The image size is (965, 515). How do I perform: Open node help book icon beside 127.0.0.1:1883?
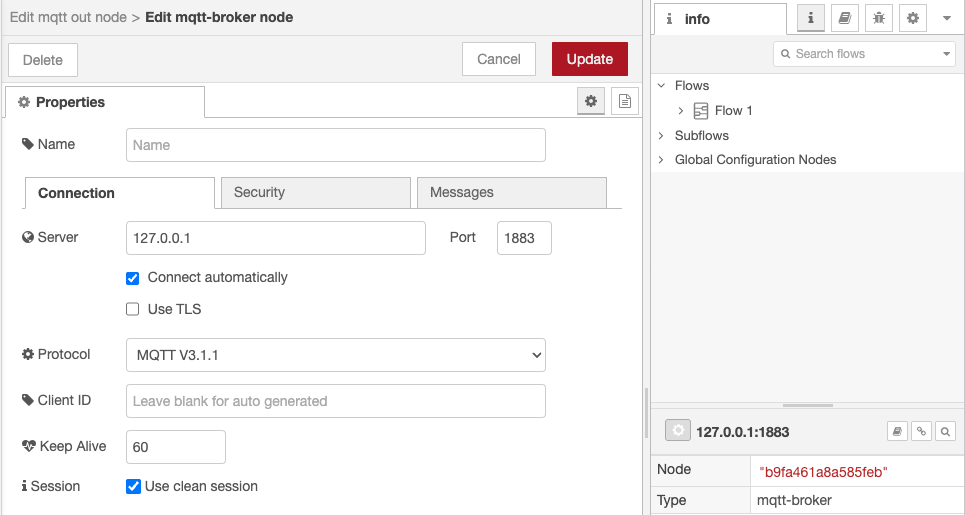point(898,431)
